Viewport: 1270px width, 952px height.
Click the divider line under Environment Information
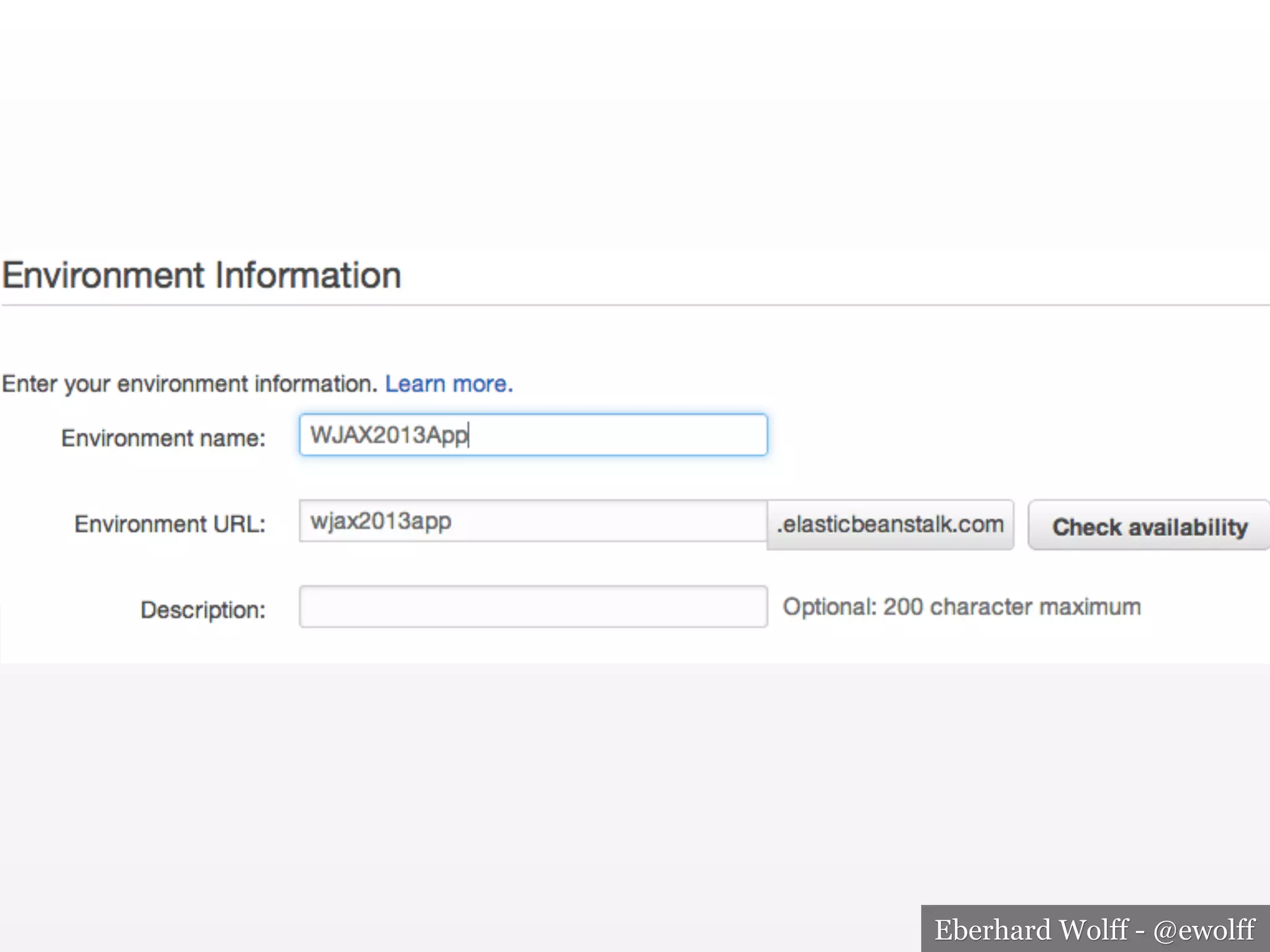635,305
